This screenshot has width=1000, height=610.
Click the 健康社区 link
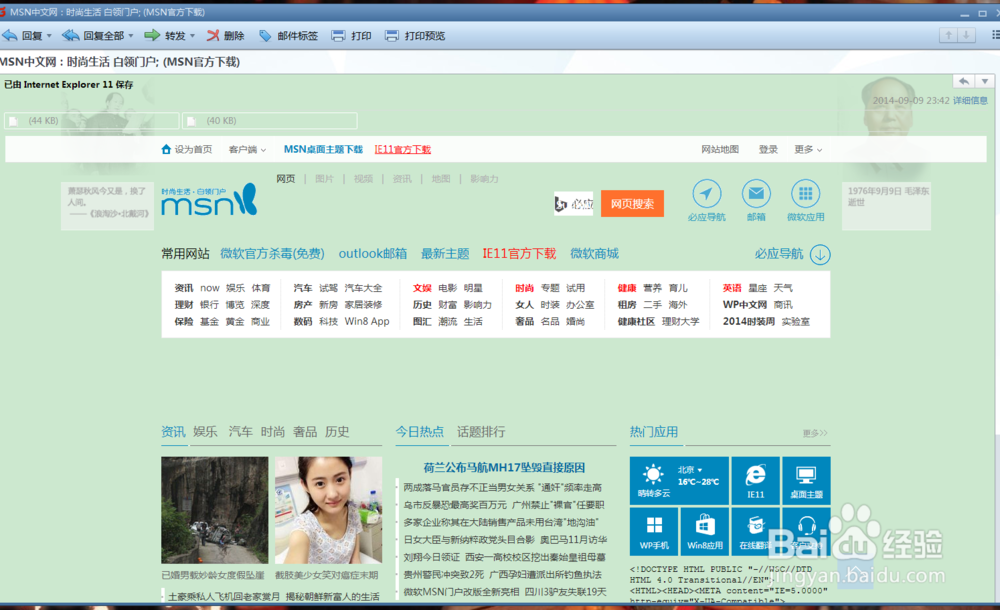tap(636, 322)
